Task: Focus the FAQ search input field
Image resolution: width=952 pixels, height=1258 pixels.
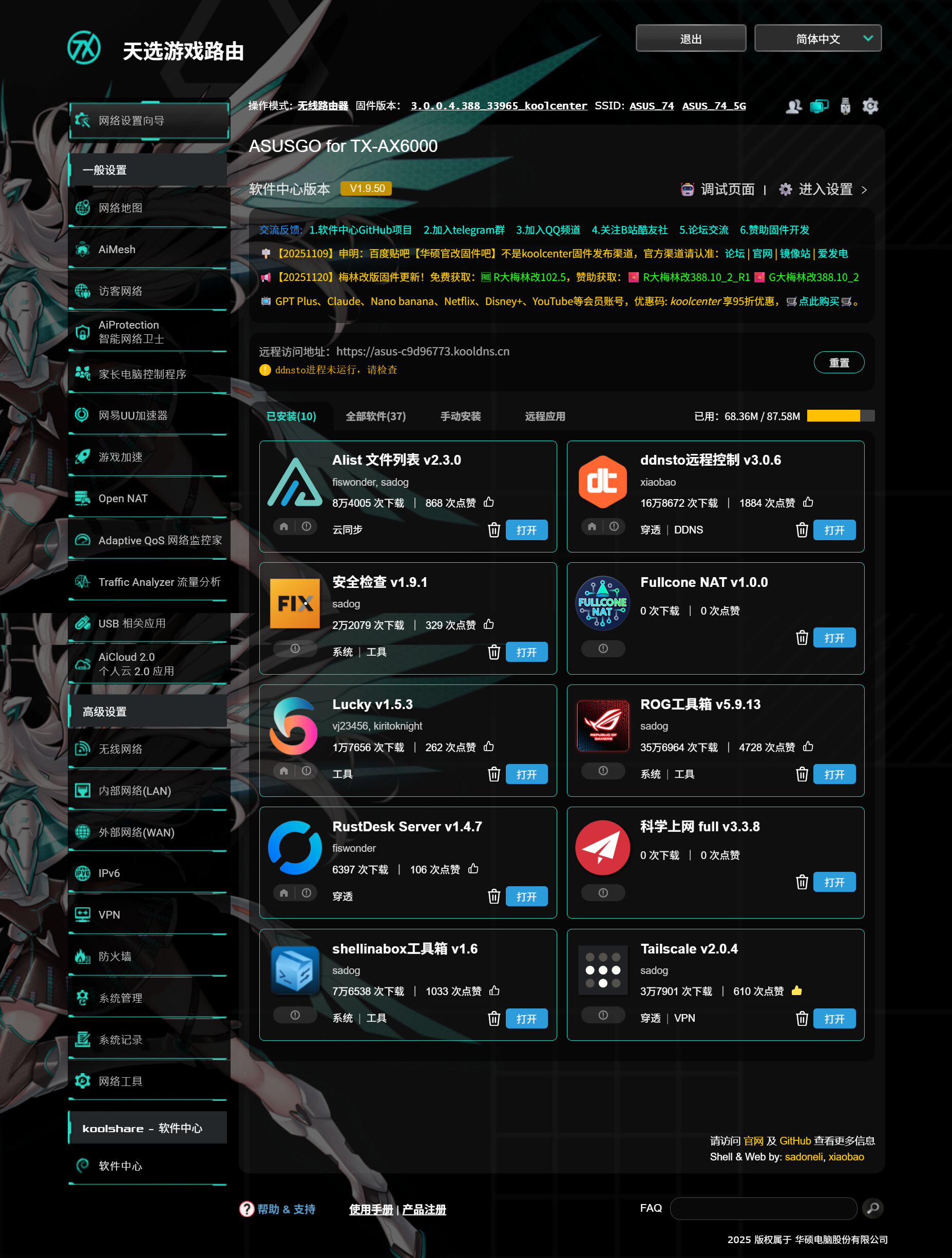Action: [x=763, y=1208]
